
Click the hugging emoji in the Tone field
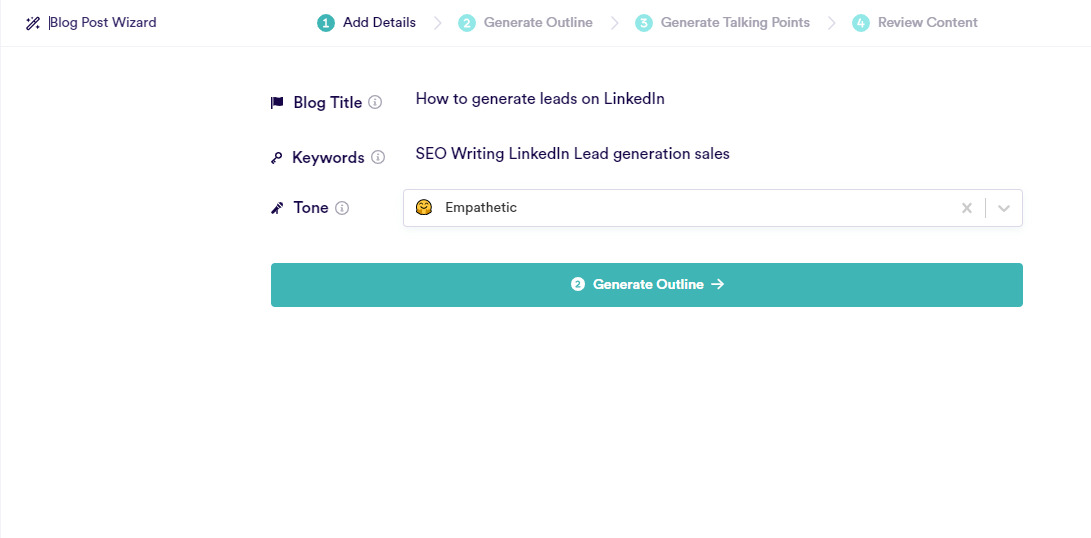coord(424,207)
